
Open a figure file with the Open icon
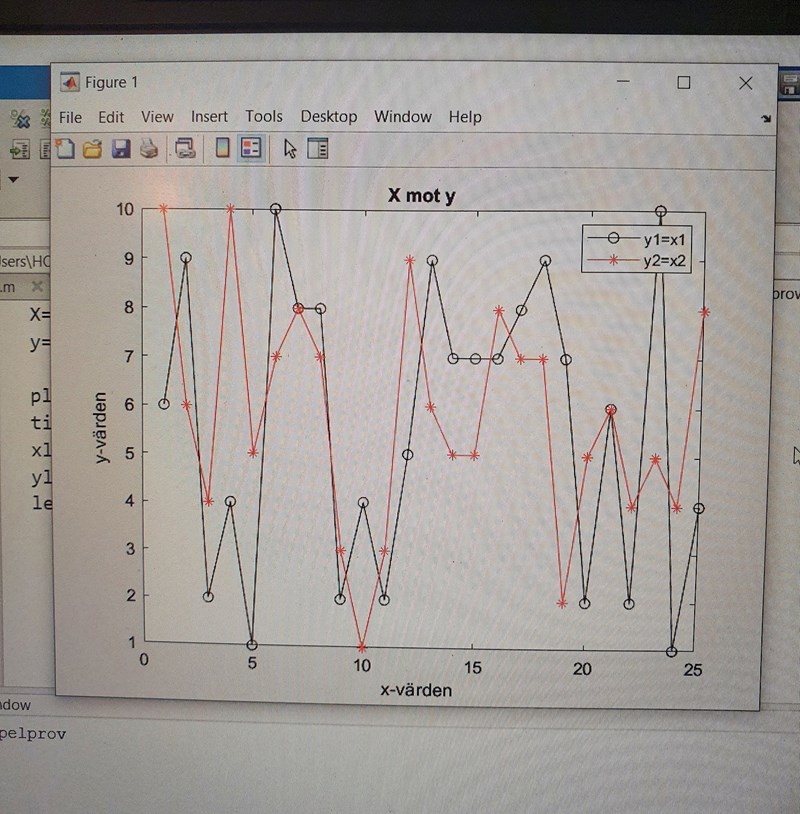pyautogui.click(x=90, y=148)
